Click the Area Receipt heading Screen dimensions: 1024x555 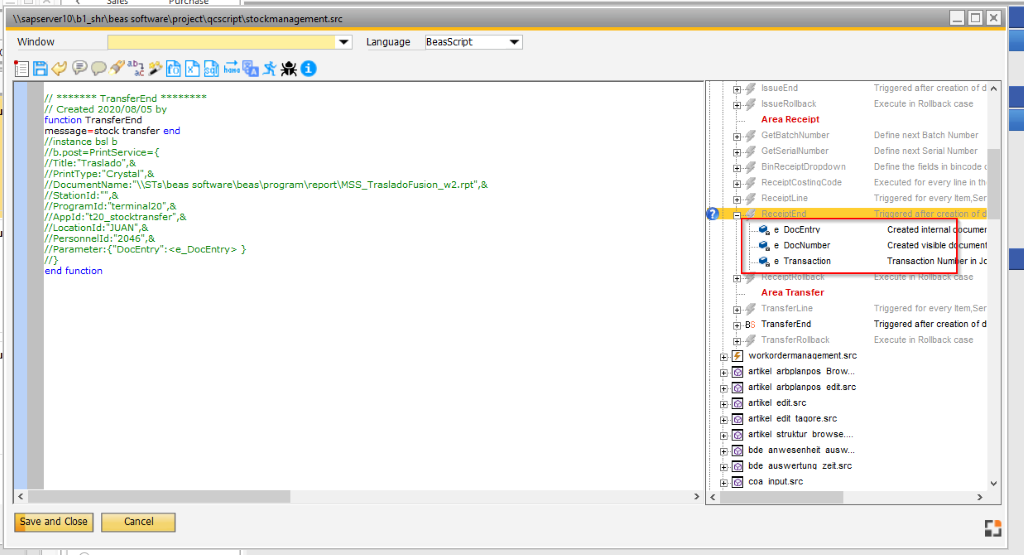tap(790, 119)
